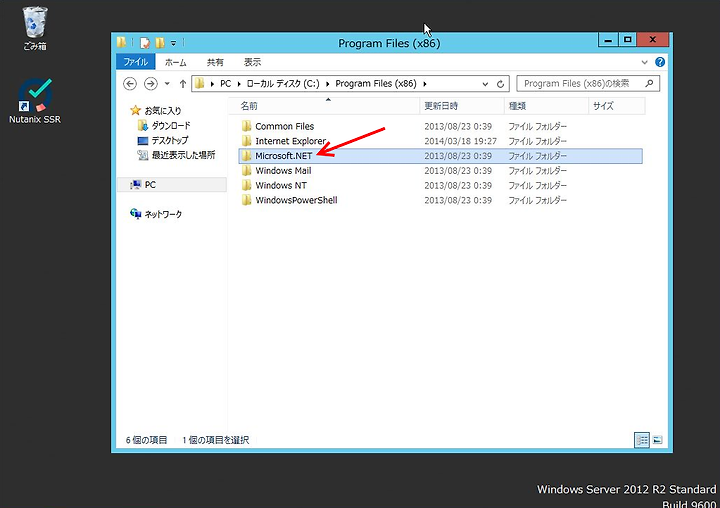The height and width of the screenshot is (508, 720).
Task: Click the window system folder icon in the title bar
Action: coord(121,43)
